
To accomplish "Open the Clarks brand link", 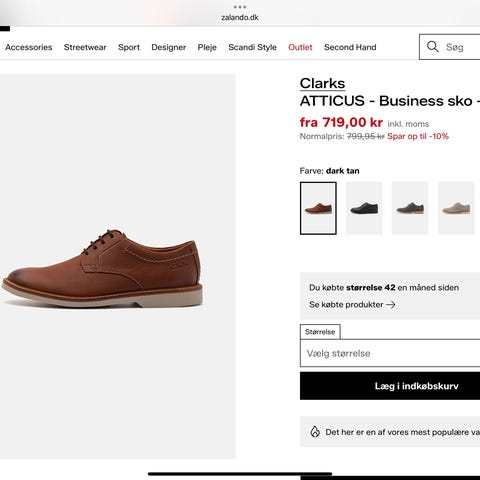I will coord(322,83).
